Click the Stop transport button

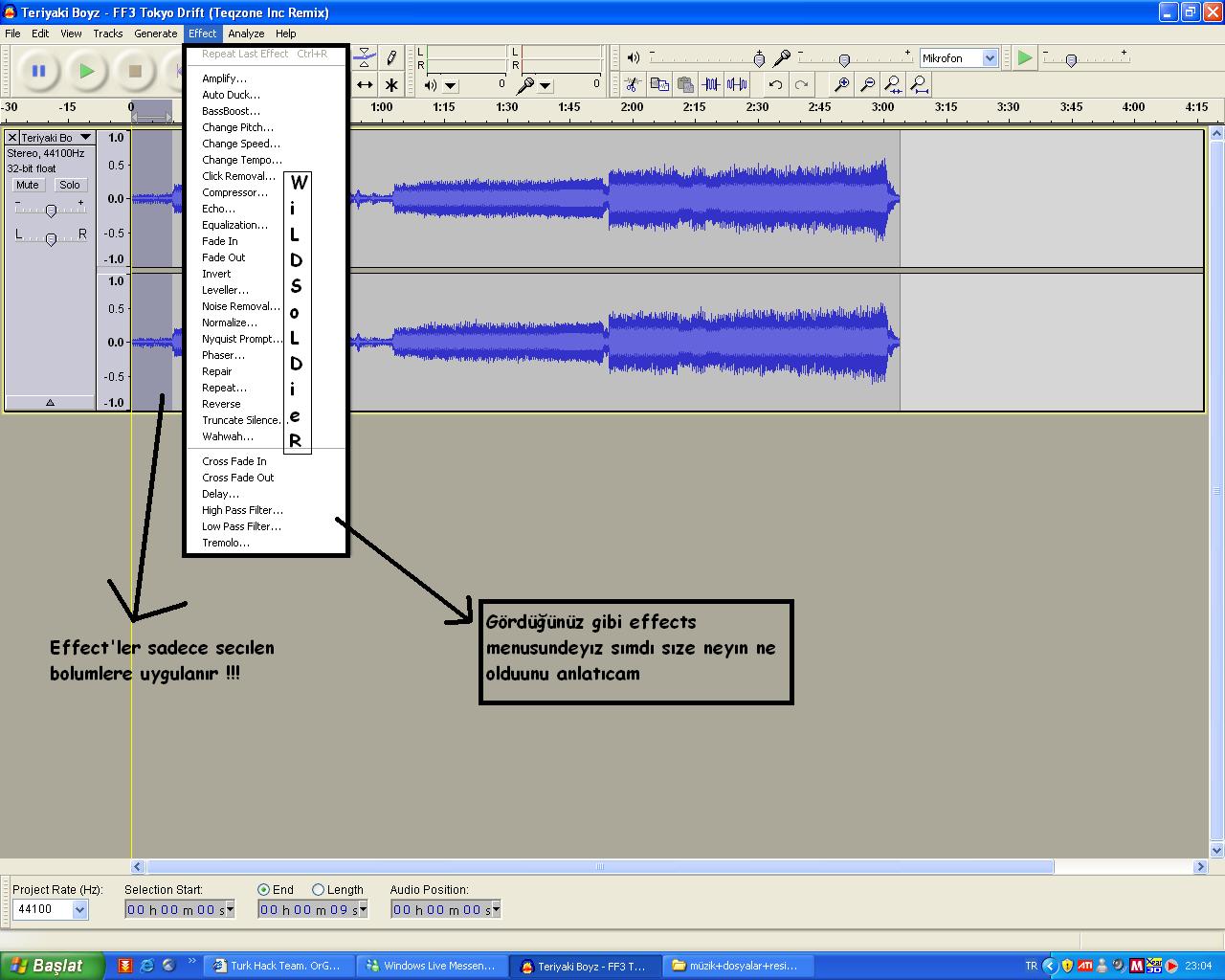(x=135, y=71)
